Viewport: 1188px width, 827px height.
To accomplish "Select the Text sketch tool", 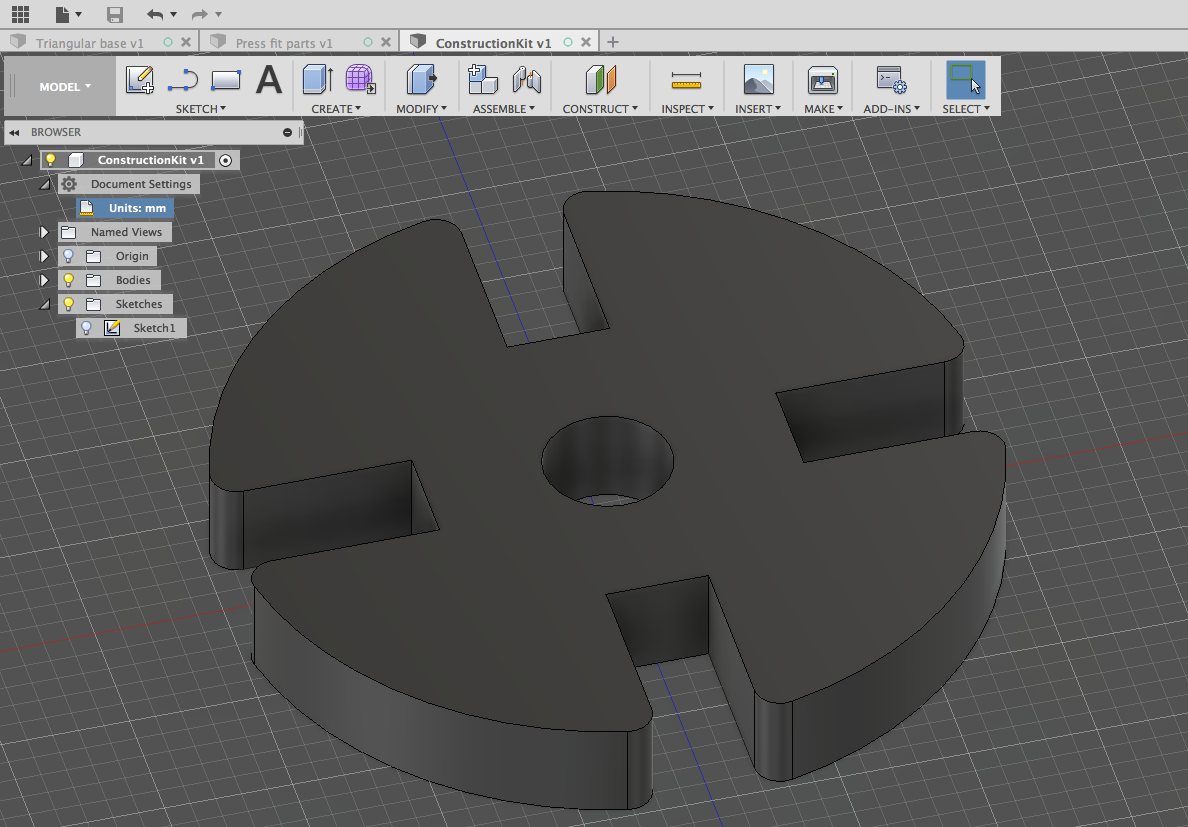I will (268, 80).
